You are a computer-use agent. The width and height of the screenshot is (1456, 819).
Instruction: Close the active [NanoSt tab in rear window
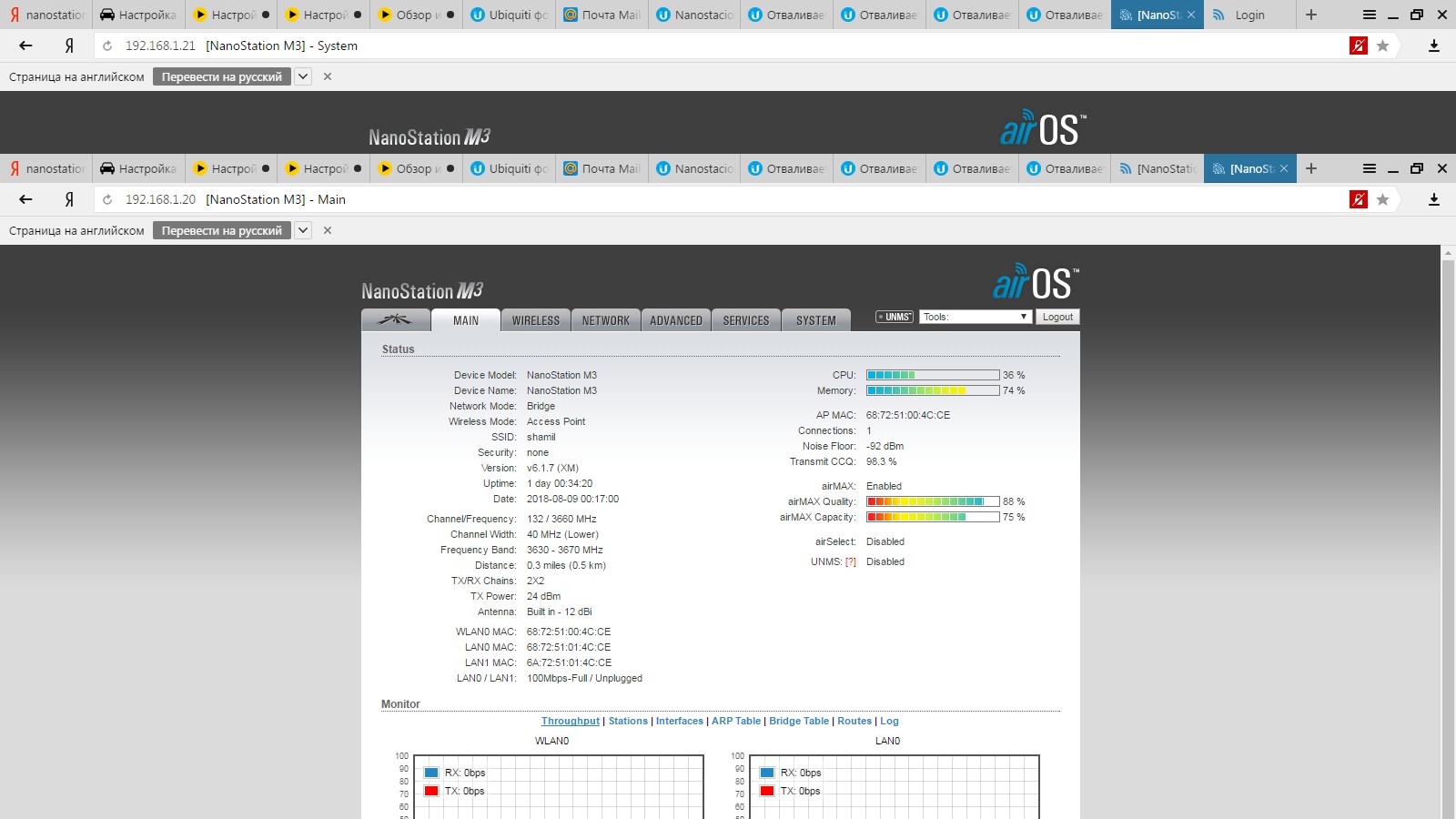pyautogui.click(x=1191, y=15)
